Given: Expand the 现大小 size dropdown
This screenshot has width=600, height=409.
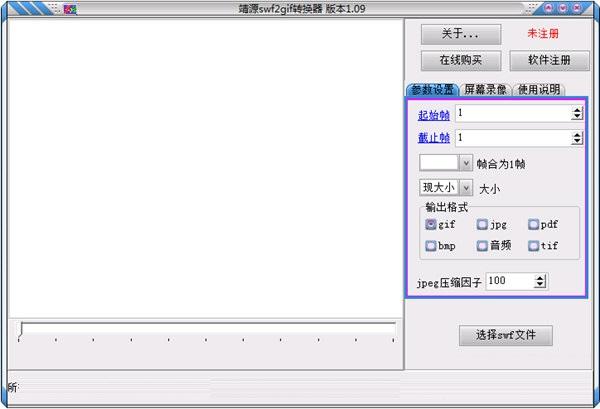Looking at the screenshot, I should coord(466,187).
